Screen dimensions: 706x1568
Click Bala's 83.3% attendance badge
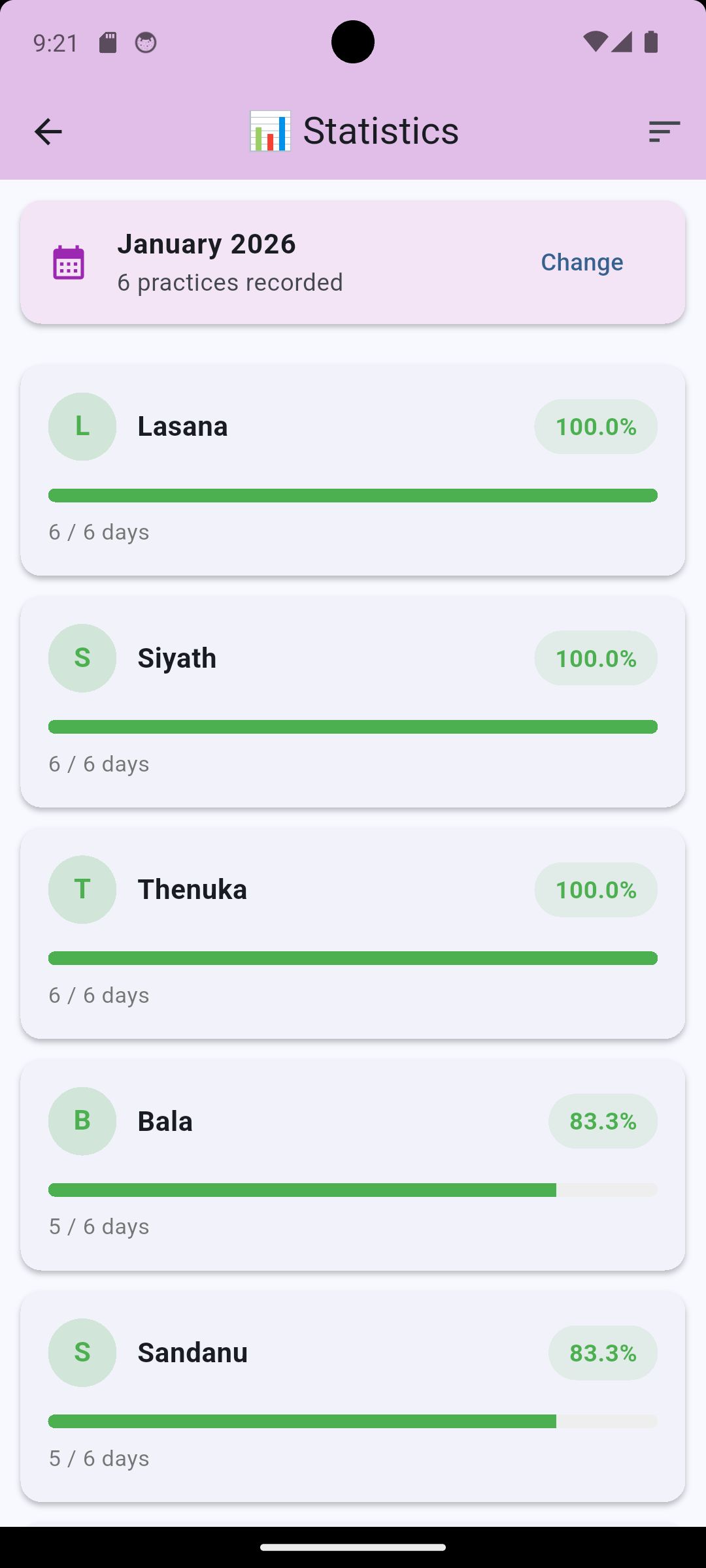pos(603,1121)
